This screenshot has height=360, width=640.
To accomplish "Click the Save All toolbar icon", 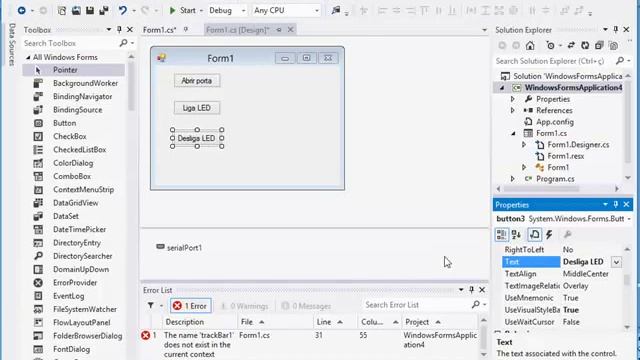I will coord(104,10).
